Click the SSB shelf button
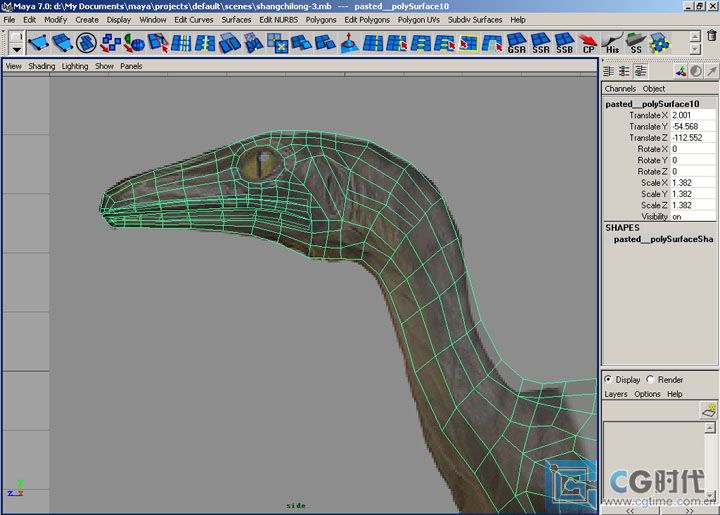 [x=564, y=44]
